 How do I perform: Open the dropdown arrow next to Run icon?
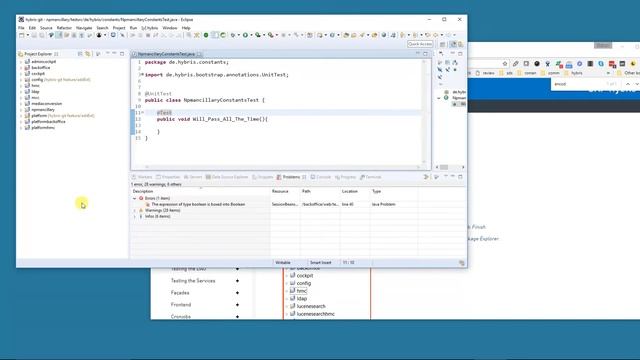click(251, 36)
